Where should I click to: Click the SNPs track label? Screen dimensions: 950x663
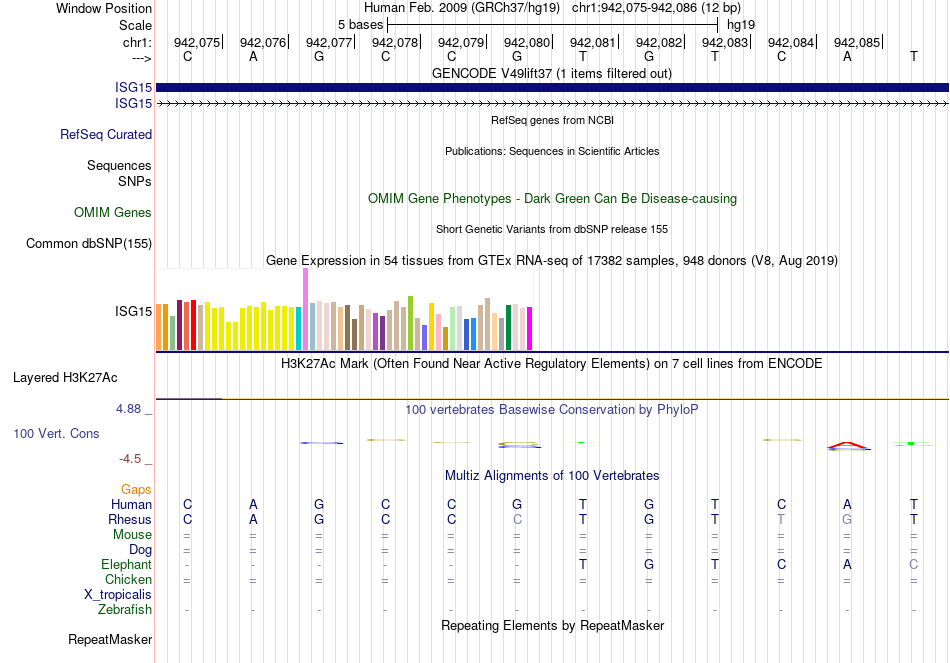[135, 181]
